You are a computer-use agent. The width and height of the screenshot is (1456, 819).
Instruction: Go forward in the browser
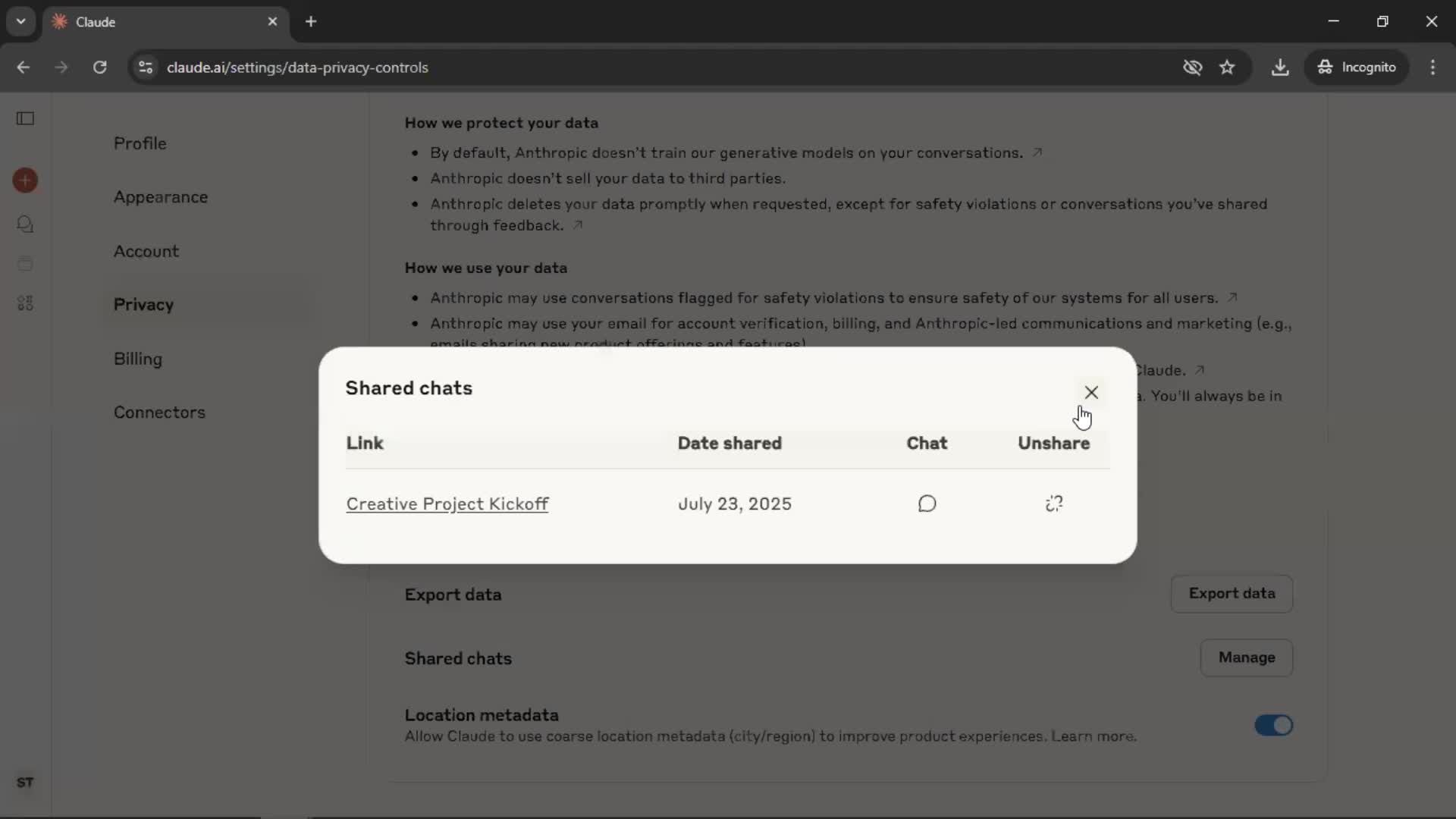pos(61,67)
